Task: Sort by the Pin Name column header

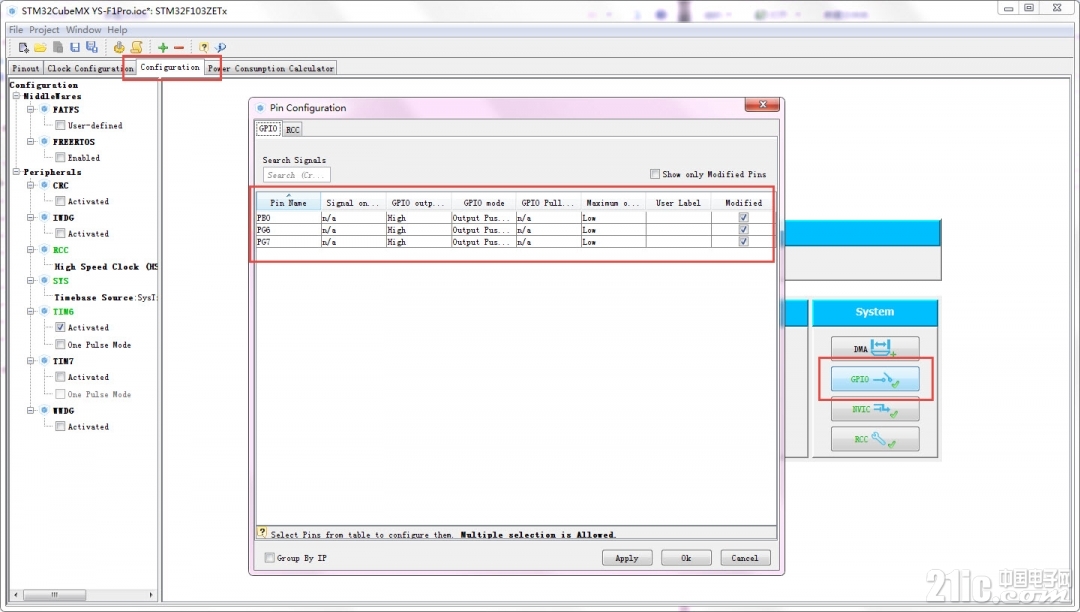Action: pyautogui.click(x=289, y=202)
